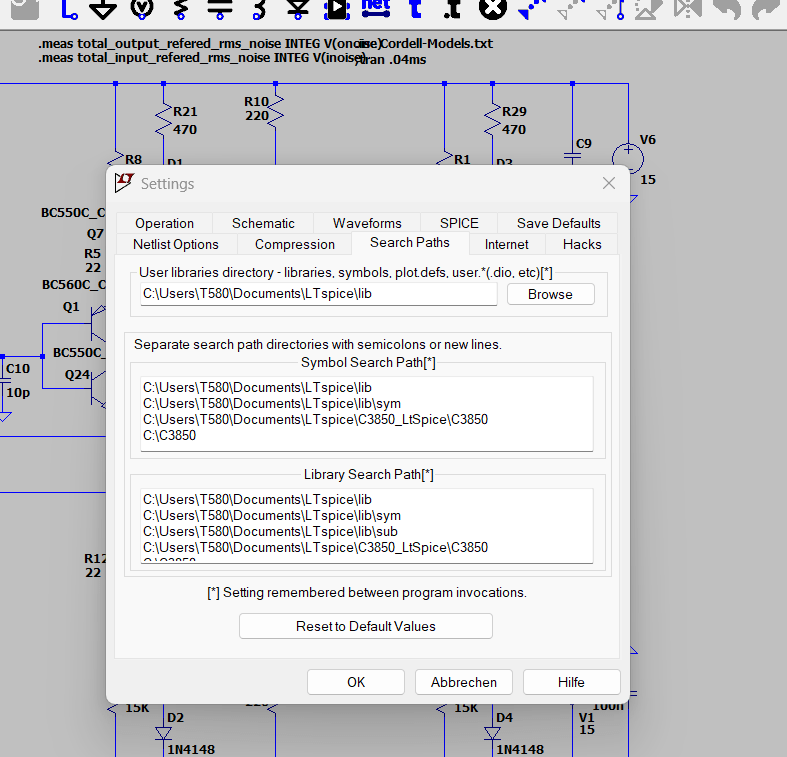Click the user libraries directory field
This screenshot has height=757, width=787.
319,294
